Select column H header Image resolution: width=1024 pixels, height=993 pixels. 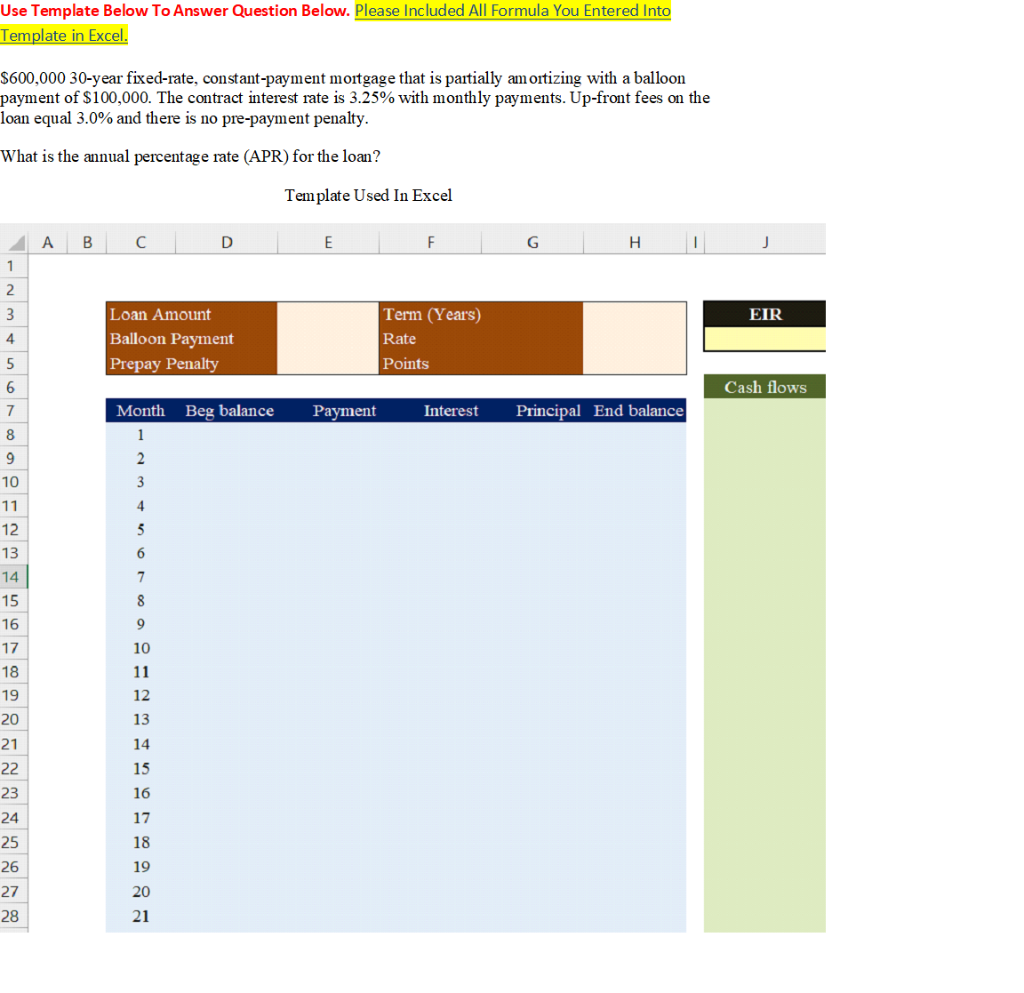point(635,242)
